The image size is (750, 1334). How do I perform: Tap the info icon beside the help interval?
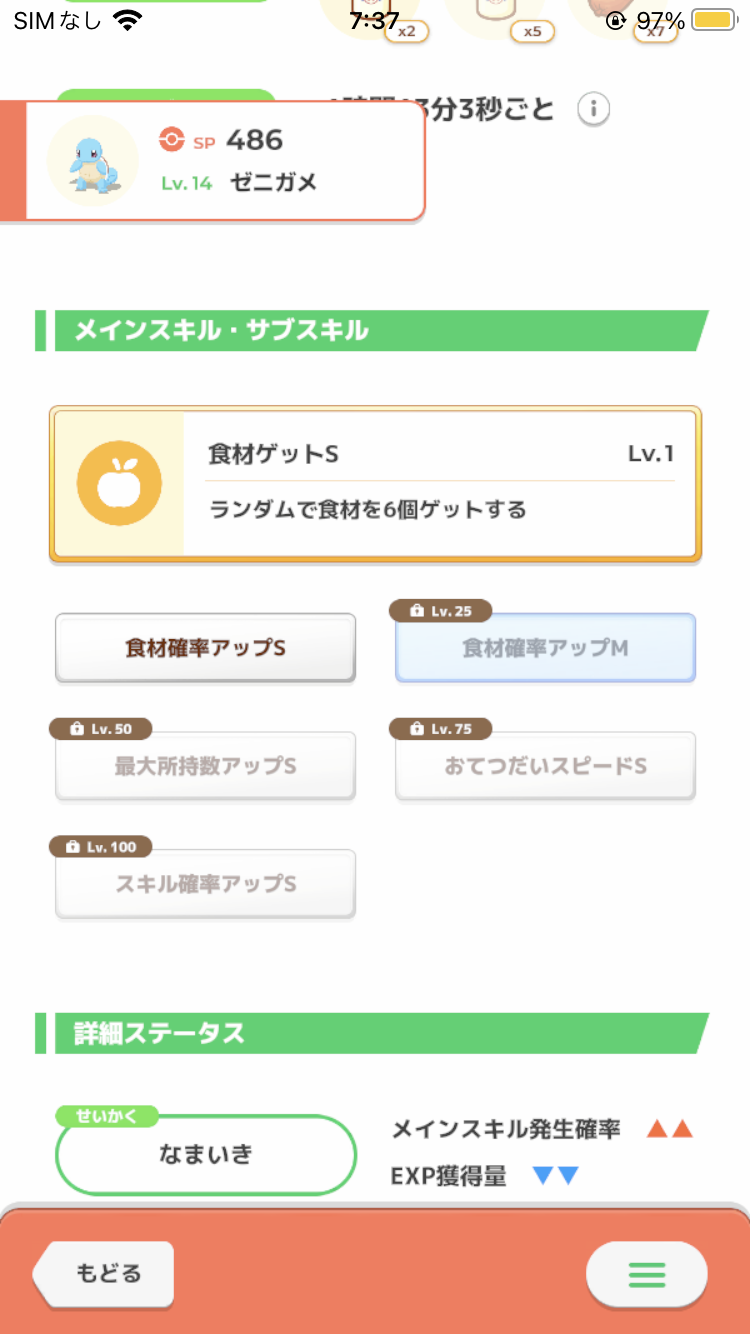[594, 108]
